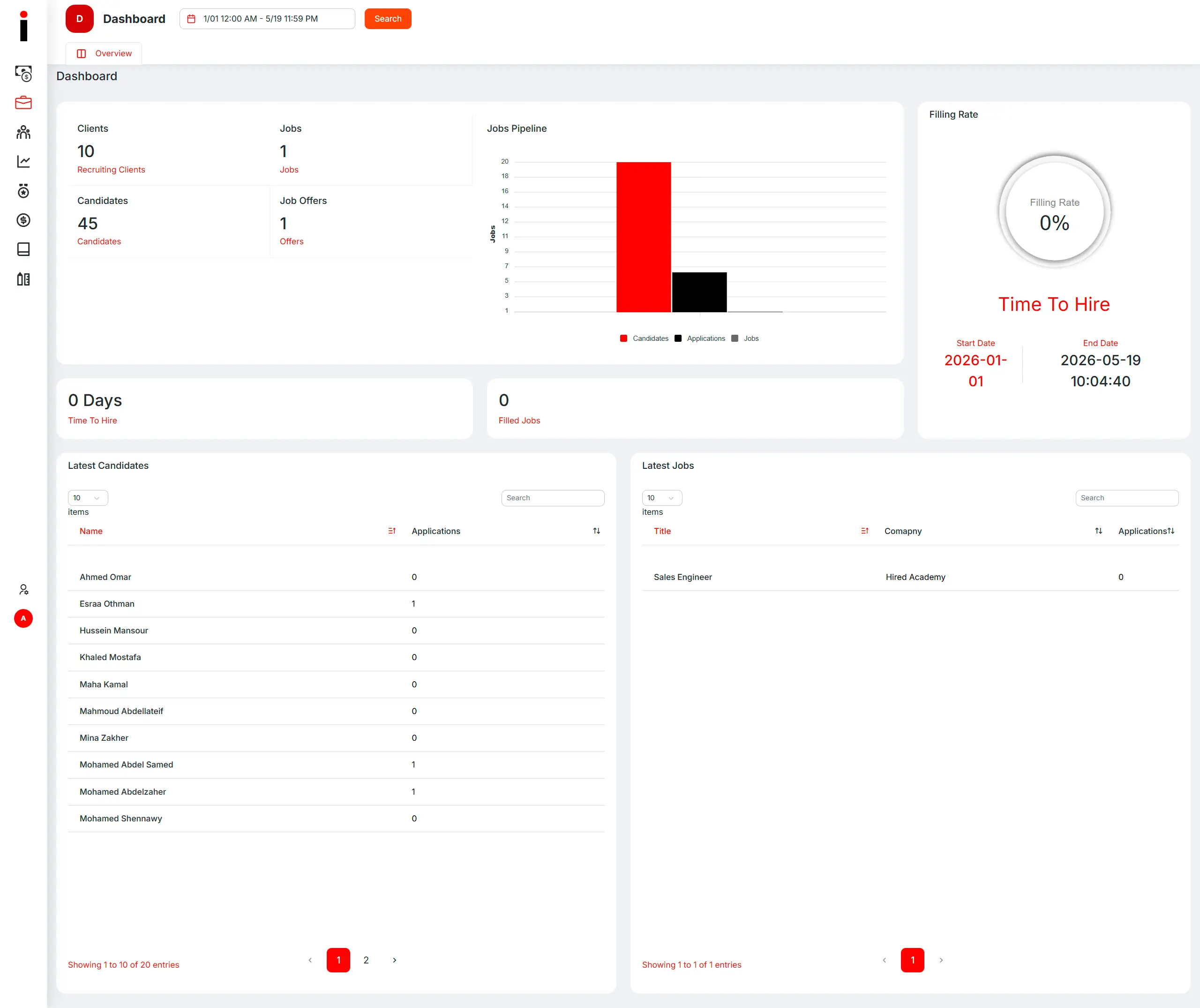Click the Hired Academy company cell

[915, 577]
